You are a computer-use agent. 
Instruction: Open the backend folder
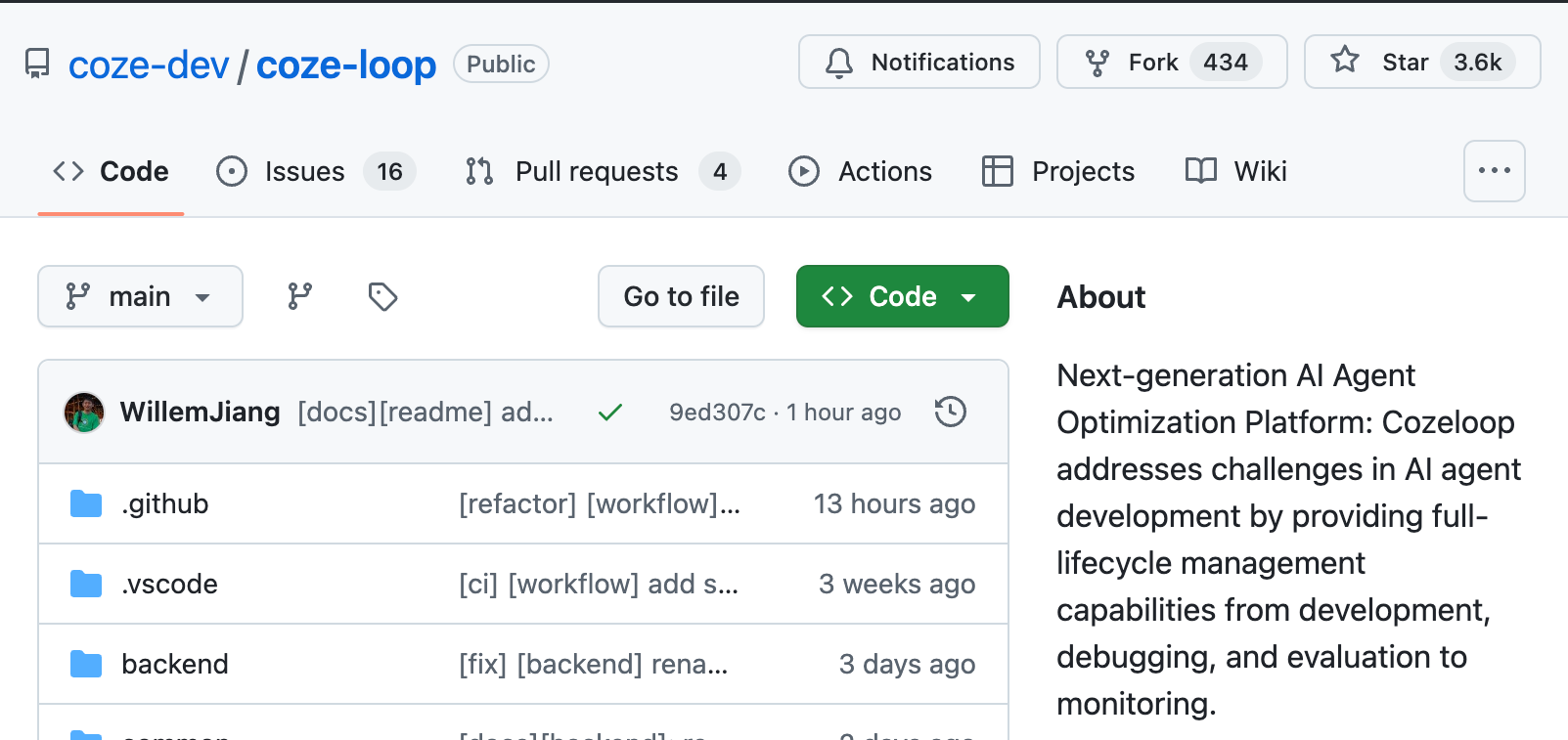click(x=175, y=664)
